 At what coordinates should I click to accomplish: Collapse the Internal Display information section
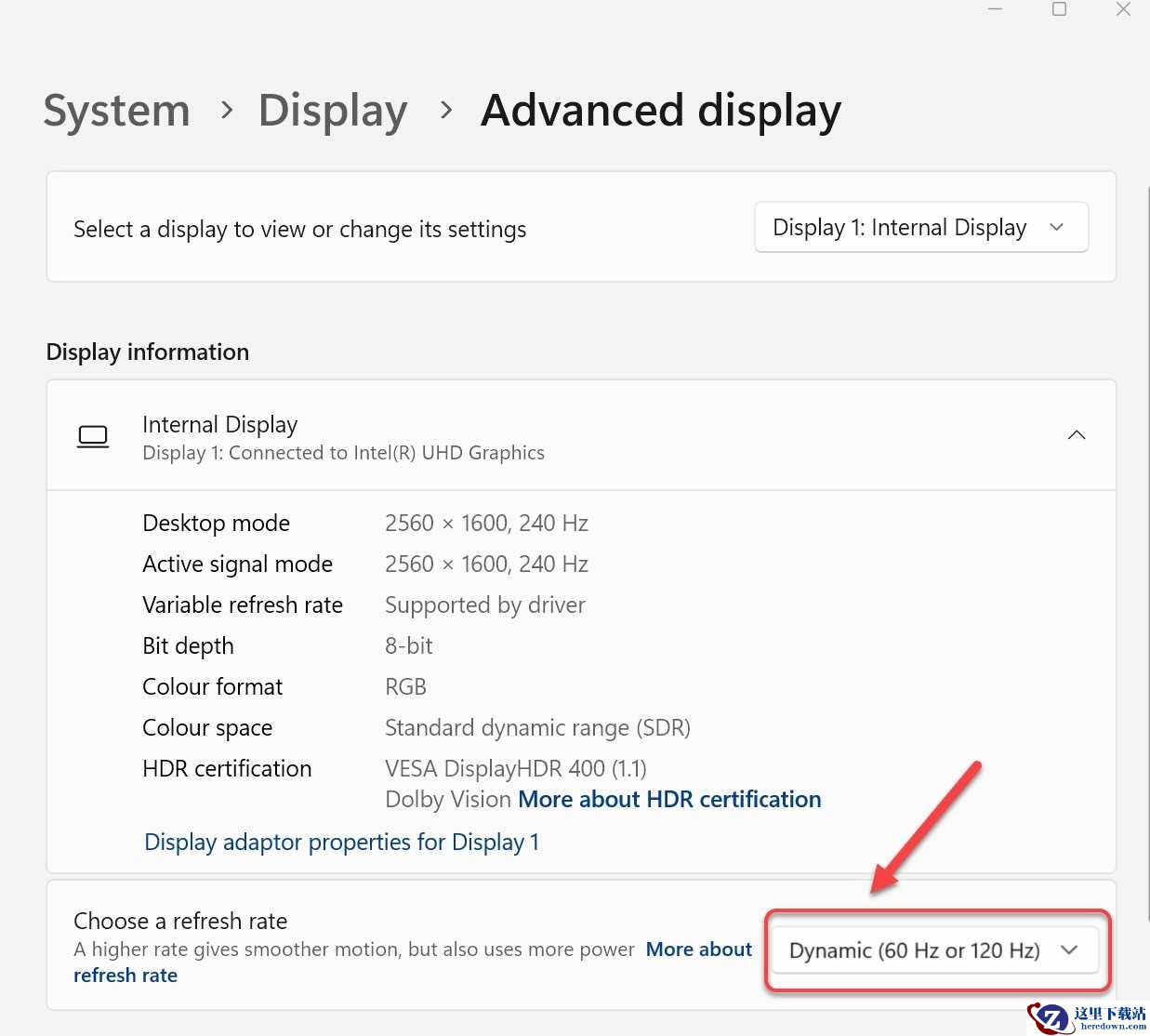(1077, 435)
